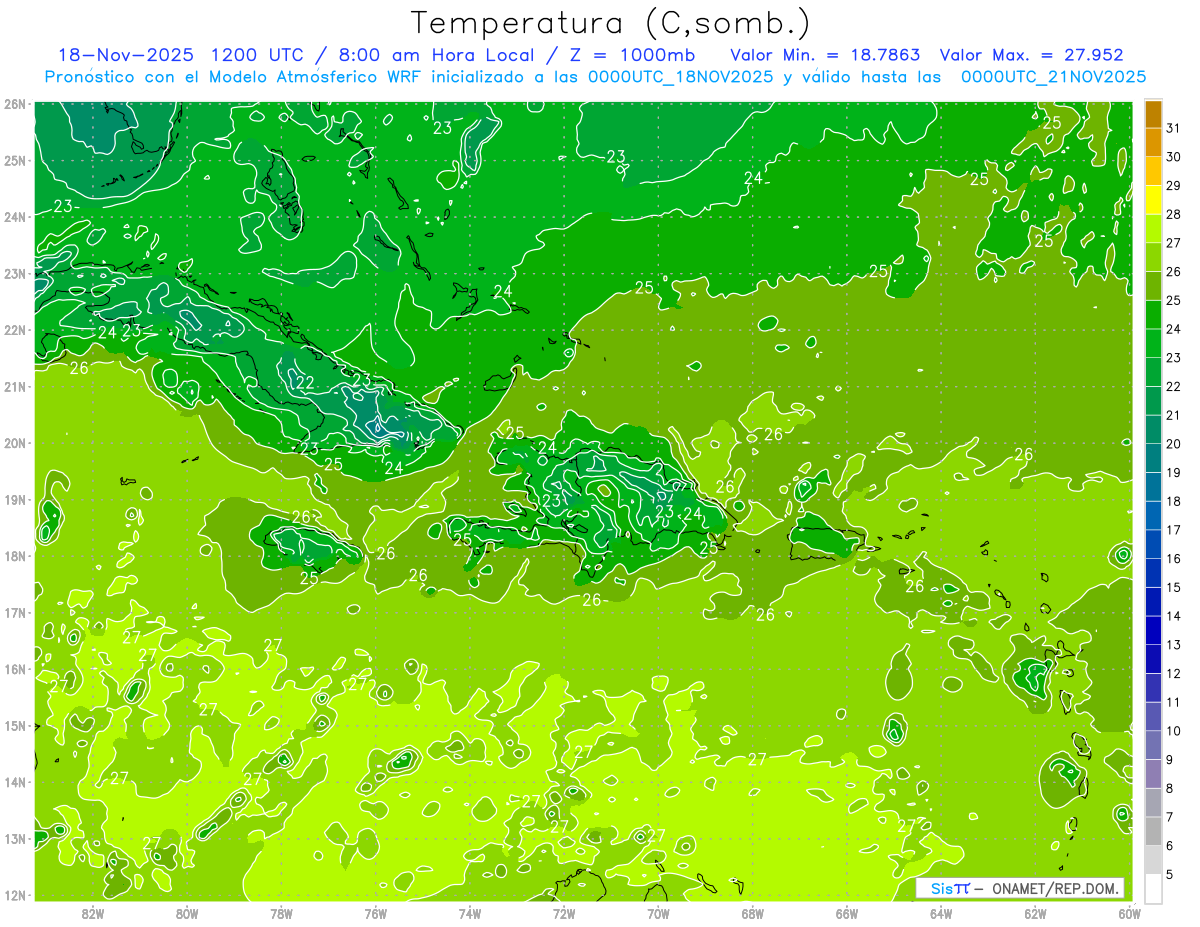The width and height of the screenshot is (1200, 927).
Task: Click the "Valor Max. = 27.952" text
Action: [1032, 55]
